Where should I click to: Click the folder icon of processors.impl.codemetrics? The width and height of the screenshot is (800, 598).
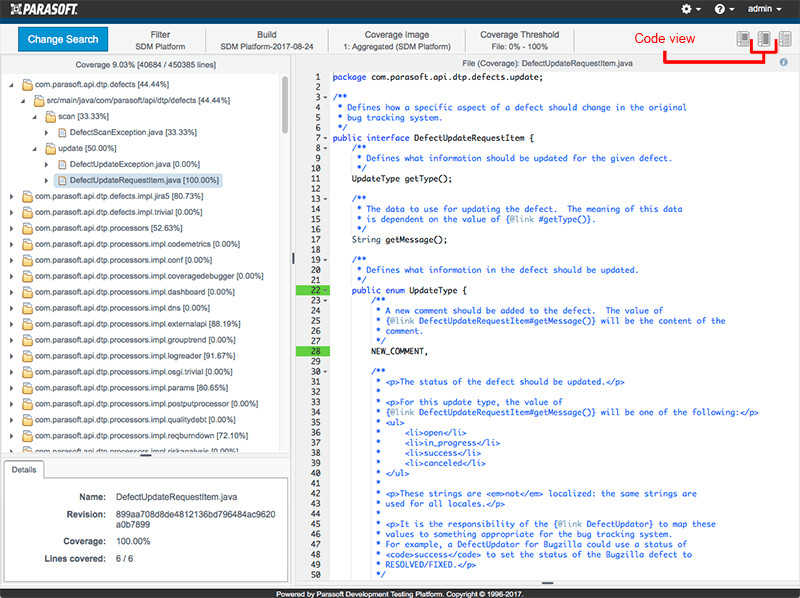click(x=27, y=244)
